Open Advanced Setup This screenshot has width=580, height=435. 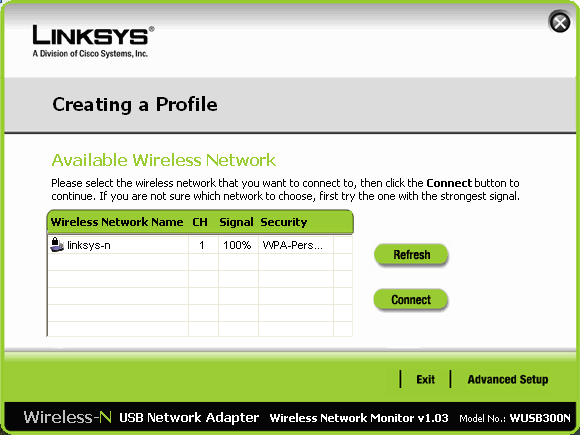[x=508, y=380]
